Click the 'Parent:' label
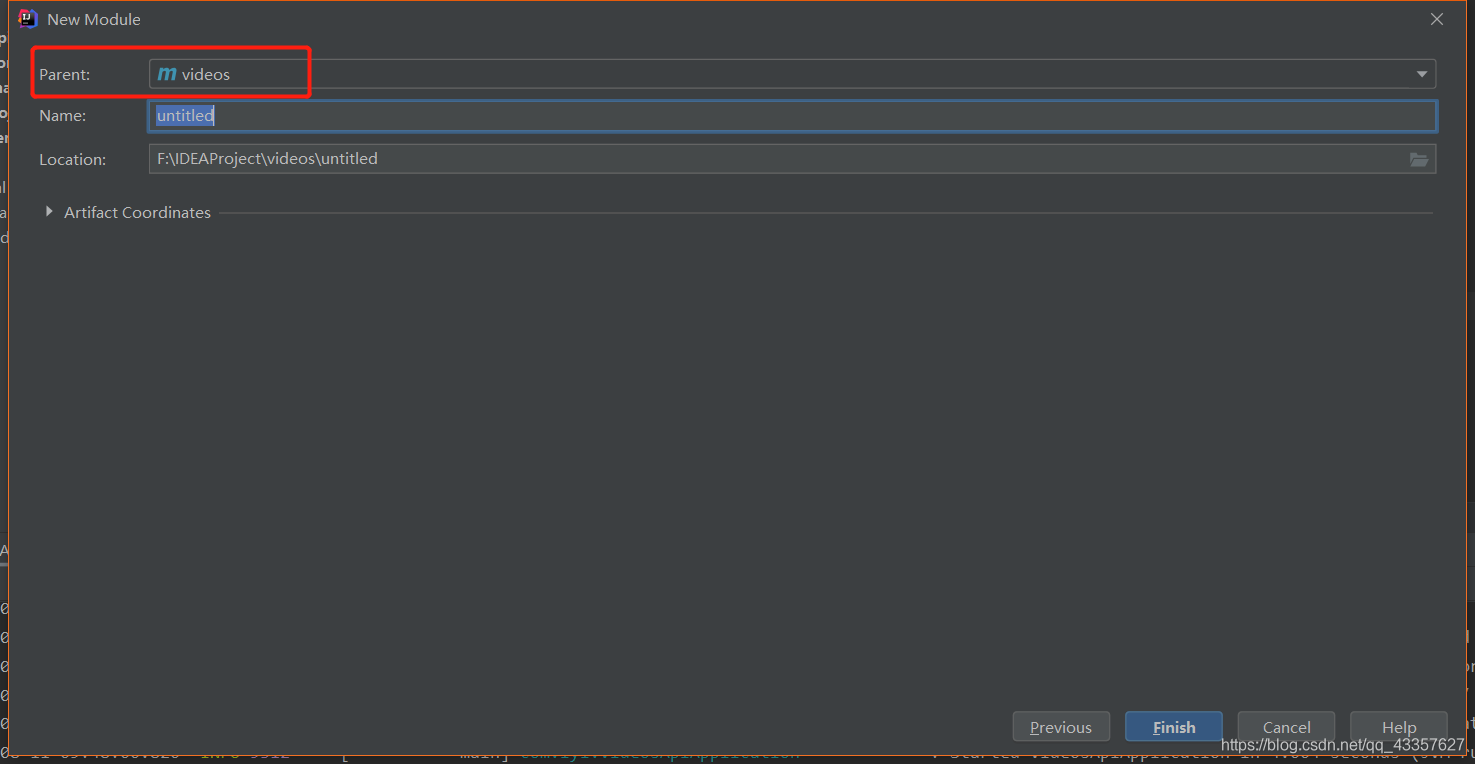This screenshot has width=1475, height=764. (x=64, y=74)
